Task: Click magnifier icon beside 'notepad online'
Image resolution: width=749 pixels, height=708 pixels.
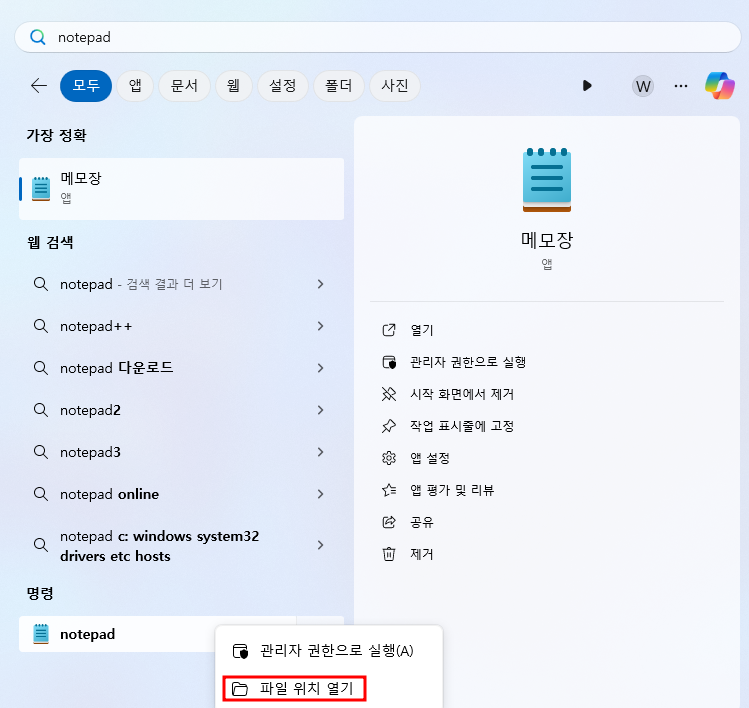Action: point(41,494)
